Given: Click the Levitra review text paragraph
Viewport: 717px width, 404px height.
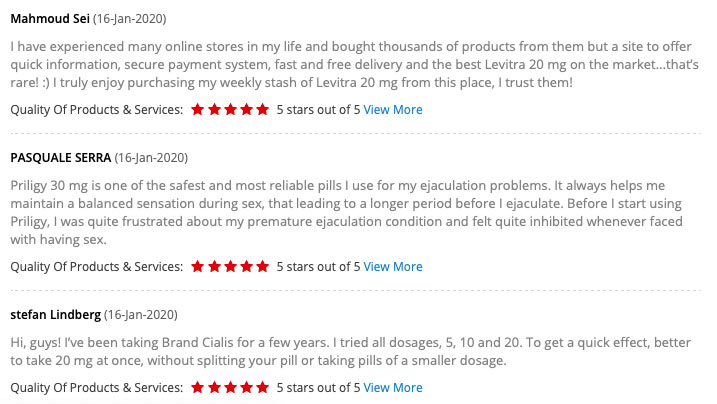Looking at the screenshot, I should [350, 64].
